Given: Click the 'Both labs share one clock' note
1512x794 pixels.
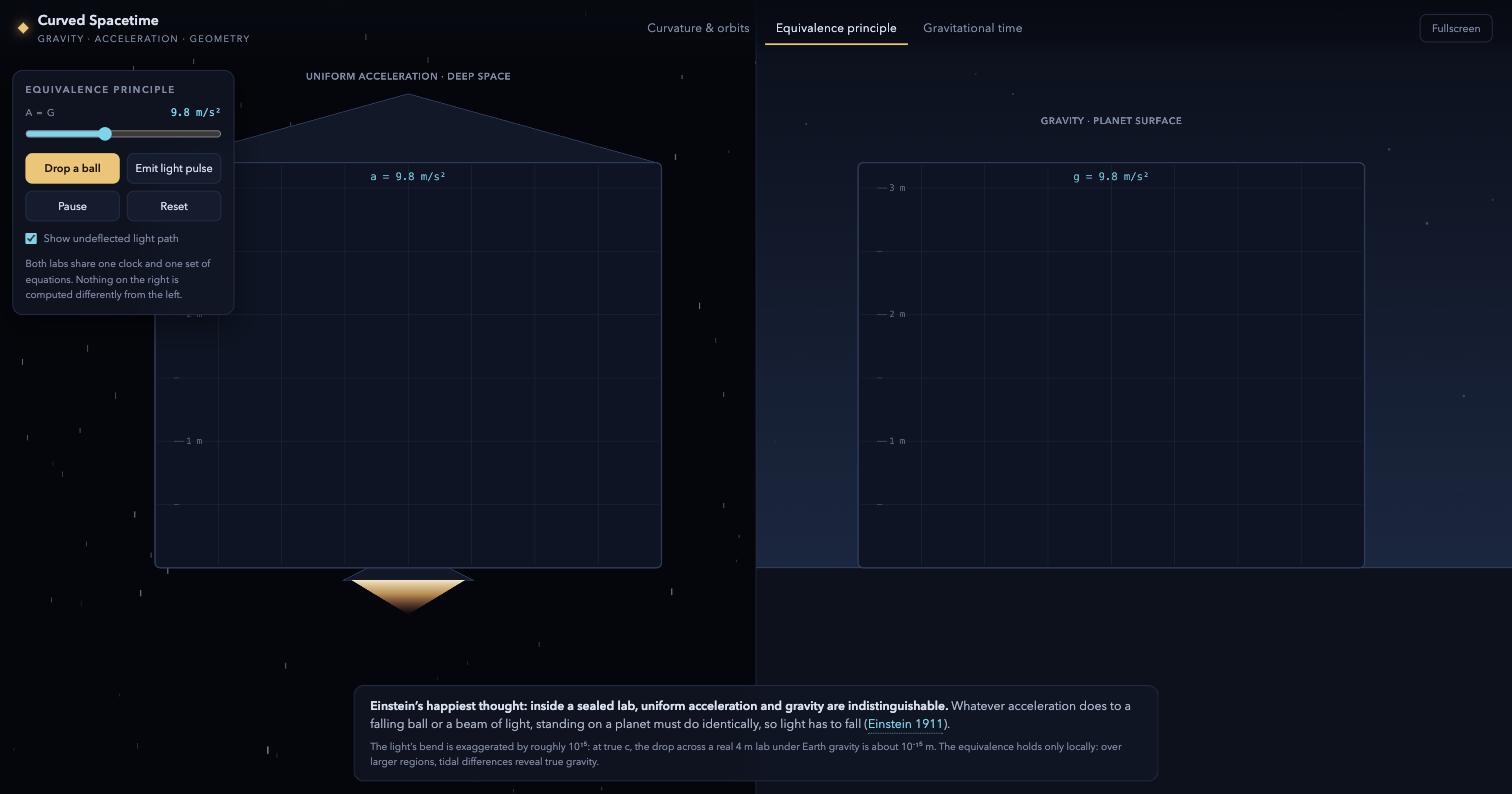Looking at the screenshot, I should tap(118, 279).
